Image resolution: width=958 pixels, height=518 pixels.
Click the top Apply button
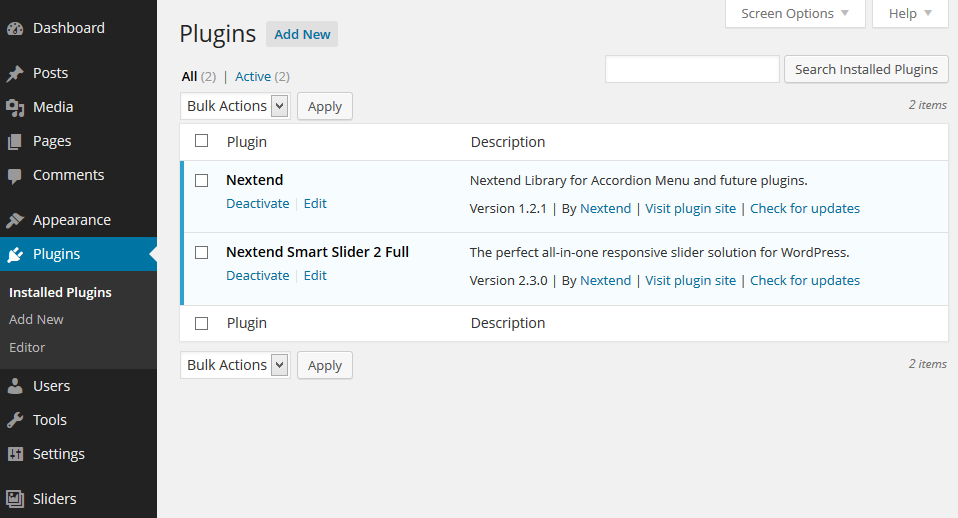[325, 106]
